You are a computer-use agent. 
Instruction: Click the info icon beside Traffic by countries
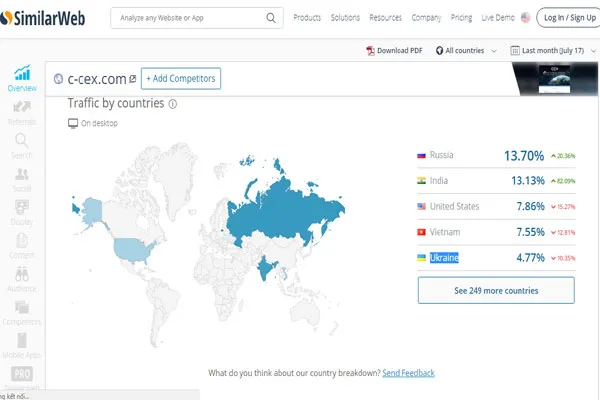click(x=173, y=104)
